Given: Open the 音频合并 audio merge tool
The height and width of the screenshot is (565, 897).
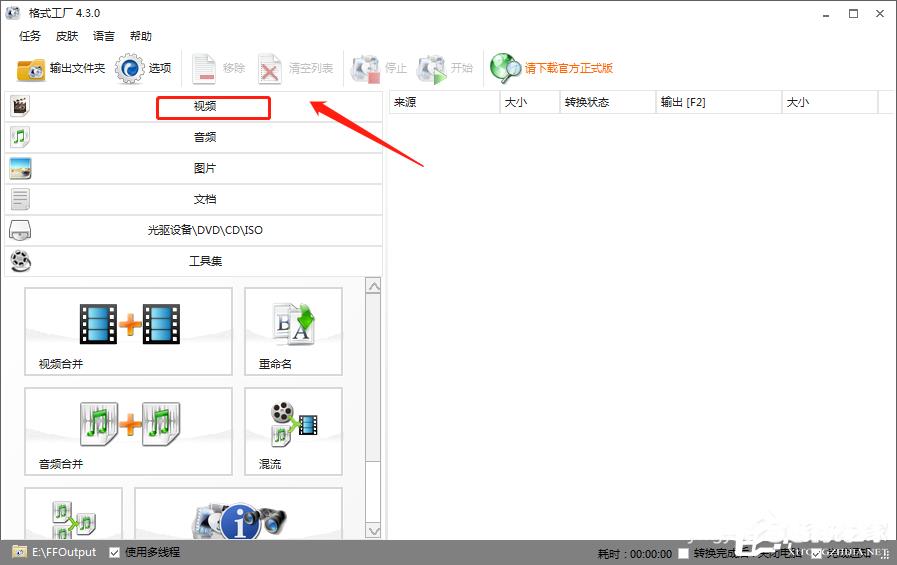Looking at the screenshot, I should point(128,431).
